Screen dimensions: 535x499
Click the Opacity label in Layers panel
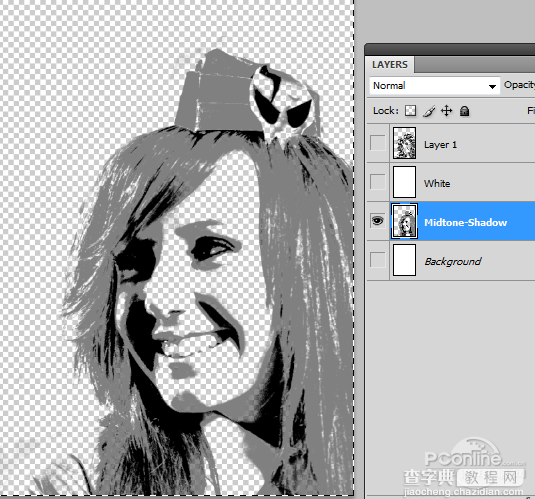click(x=519, y=85)
